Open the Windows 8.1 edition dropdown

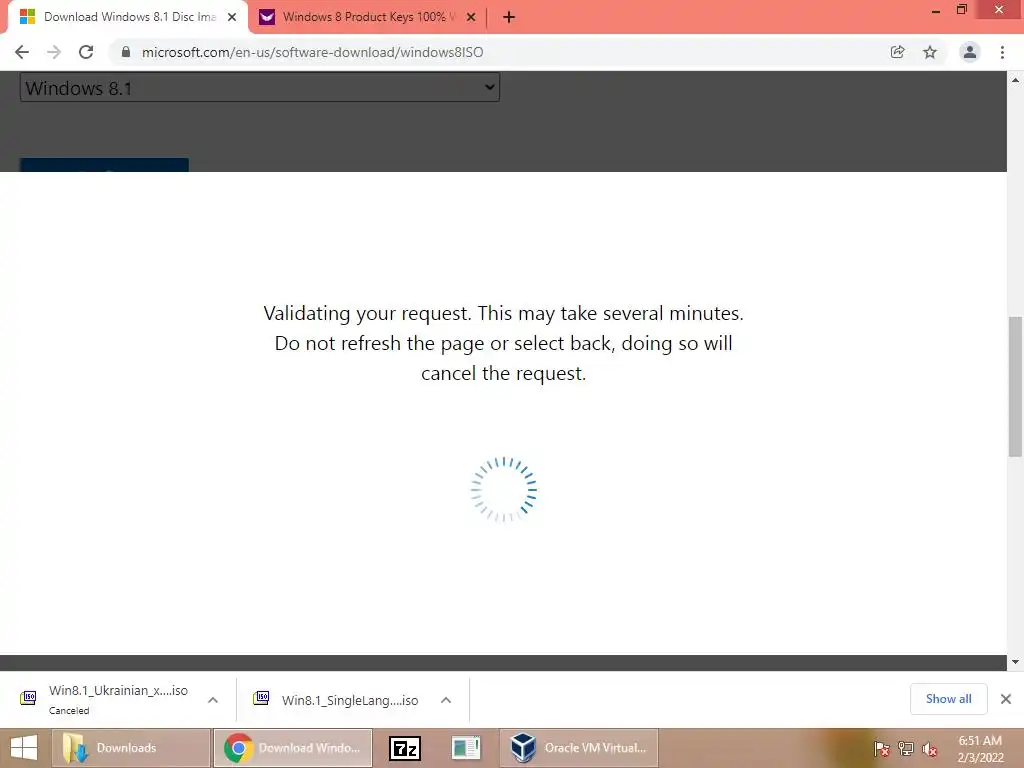260,88
